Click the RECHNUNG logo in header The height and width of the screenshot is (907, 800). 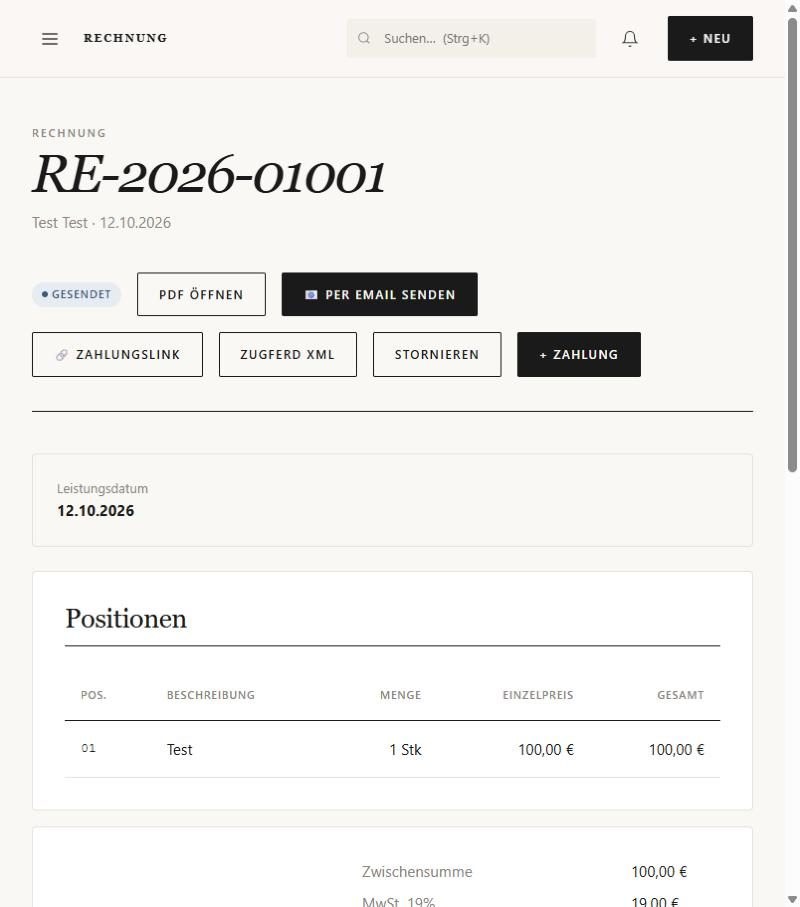126,38
